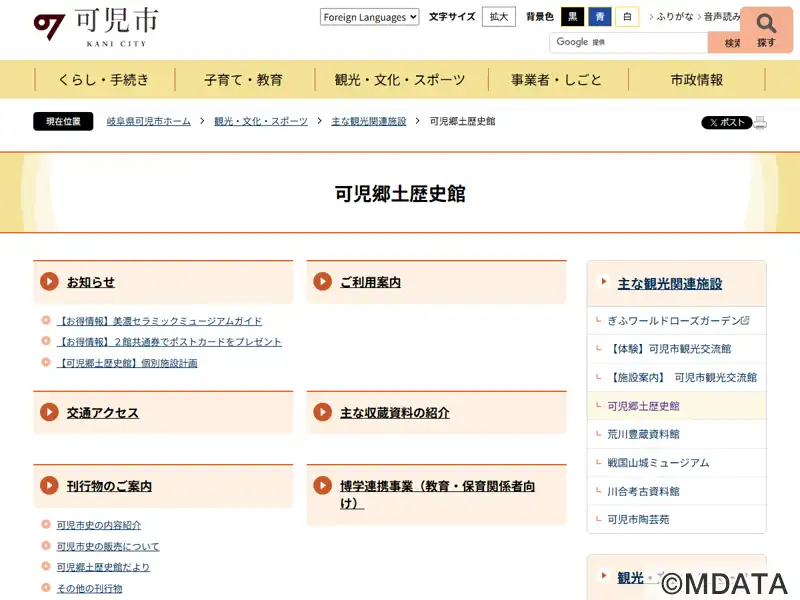This screenshot has width=800, height=600.
Task: Open 戦国山城ミュージアム sidebar link
Action: click(x=658, y=463)
